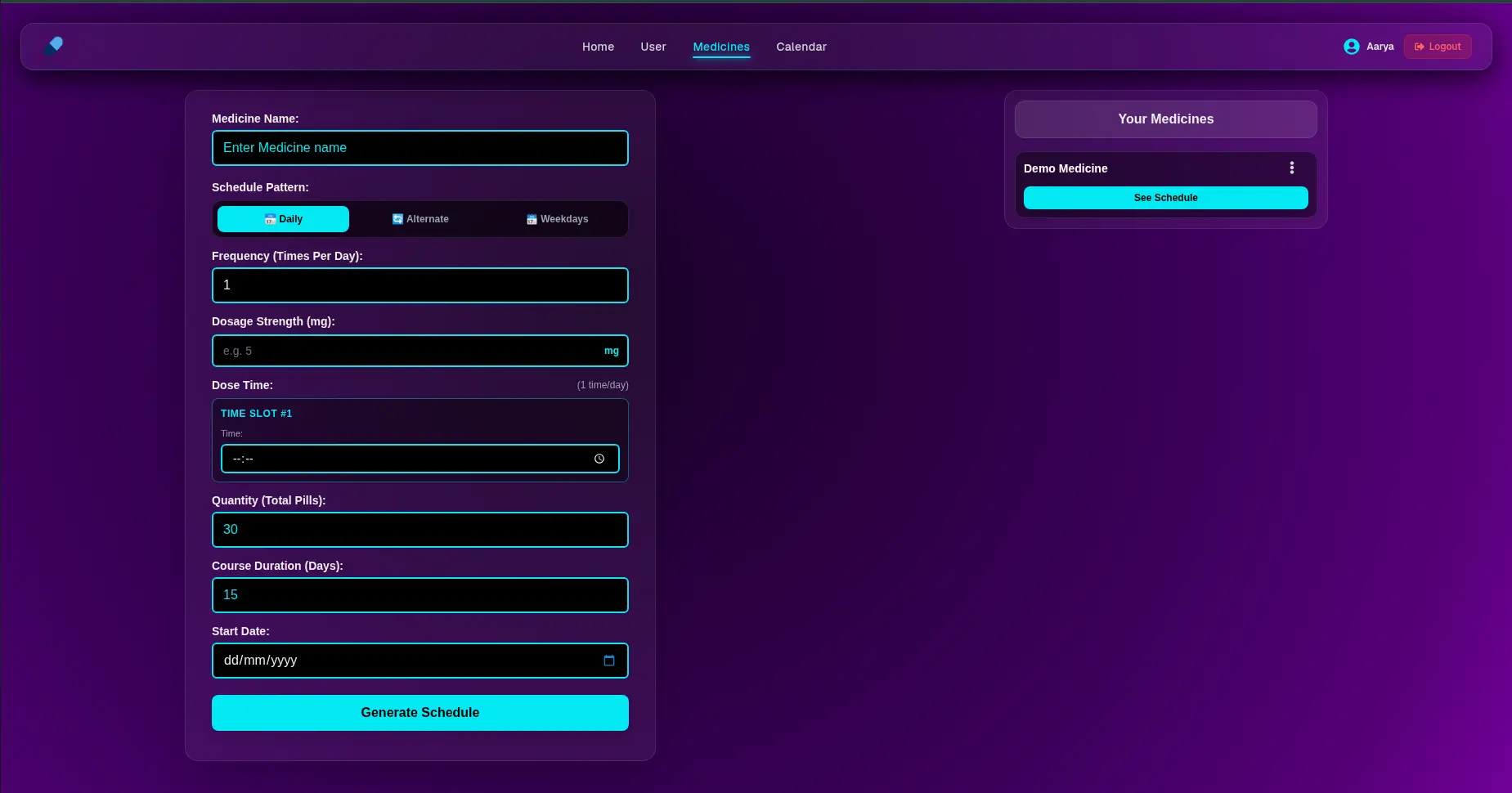Open the Start Date calendar picker icon
The image size is (1512, 793).
click(x=609, y=661)
